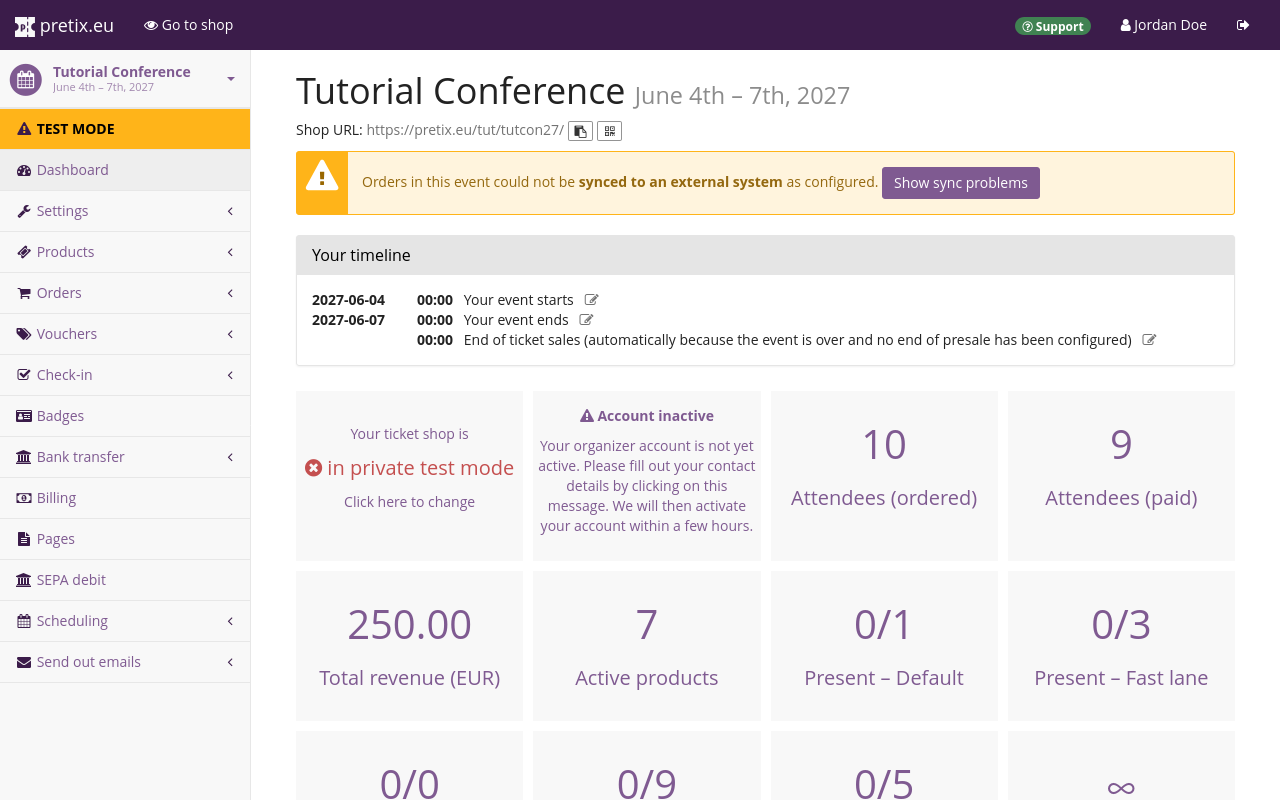
Task: Select SEPA debit in the sidebar
Action: pyautogui.click(x=70, y=580)
